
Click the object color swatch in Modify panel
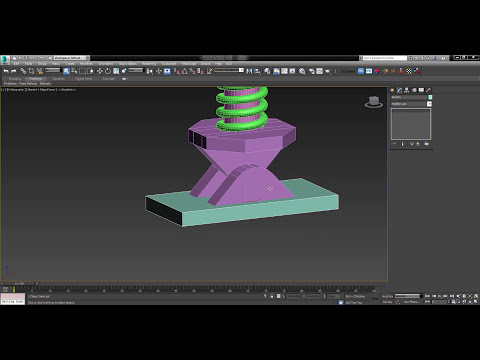point(430,97)
